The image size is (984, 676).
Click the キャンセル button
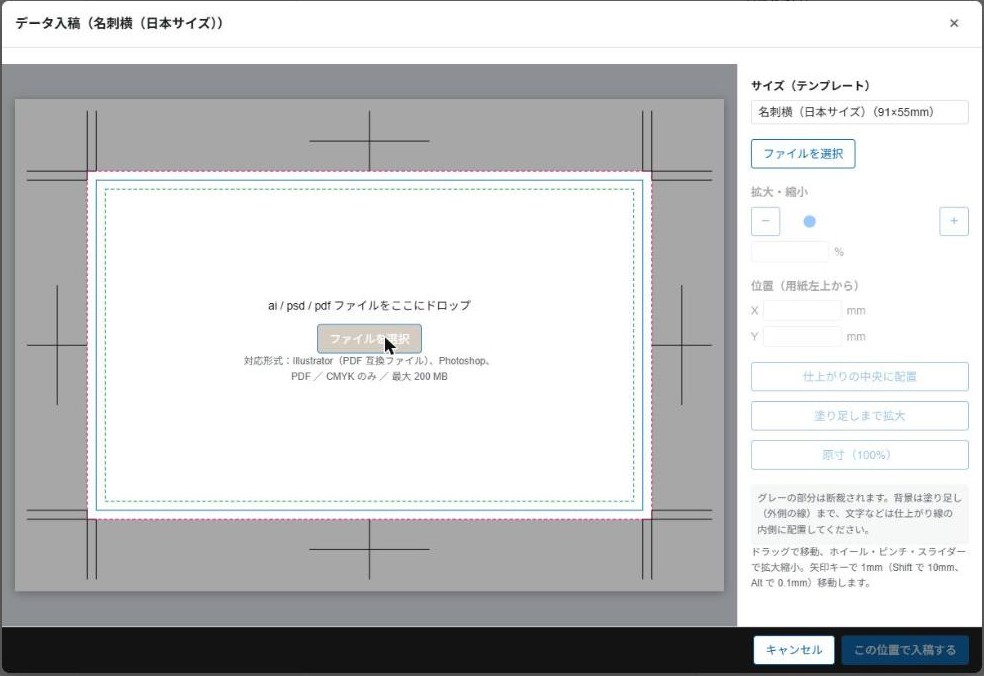[794, 650]
